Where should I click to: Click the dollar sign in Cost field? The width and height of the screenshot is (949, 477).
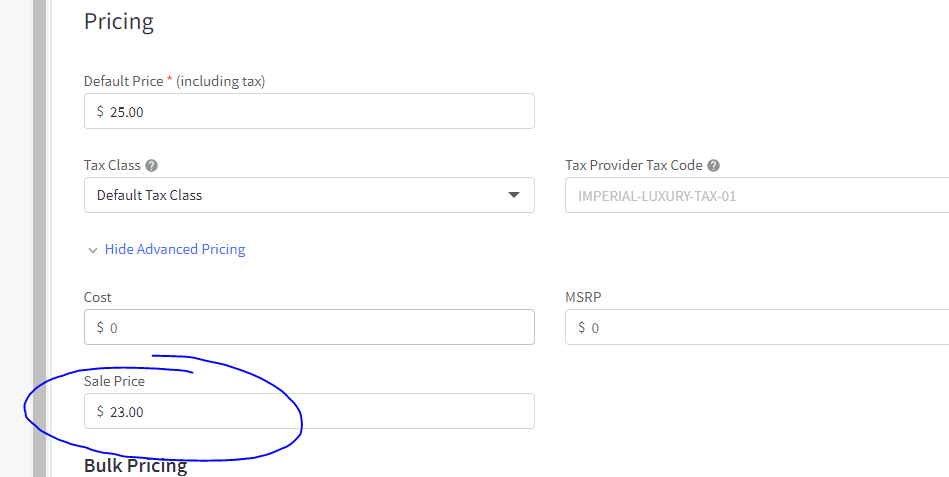[x=100, y=328]
